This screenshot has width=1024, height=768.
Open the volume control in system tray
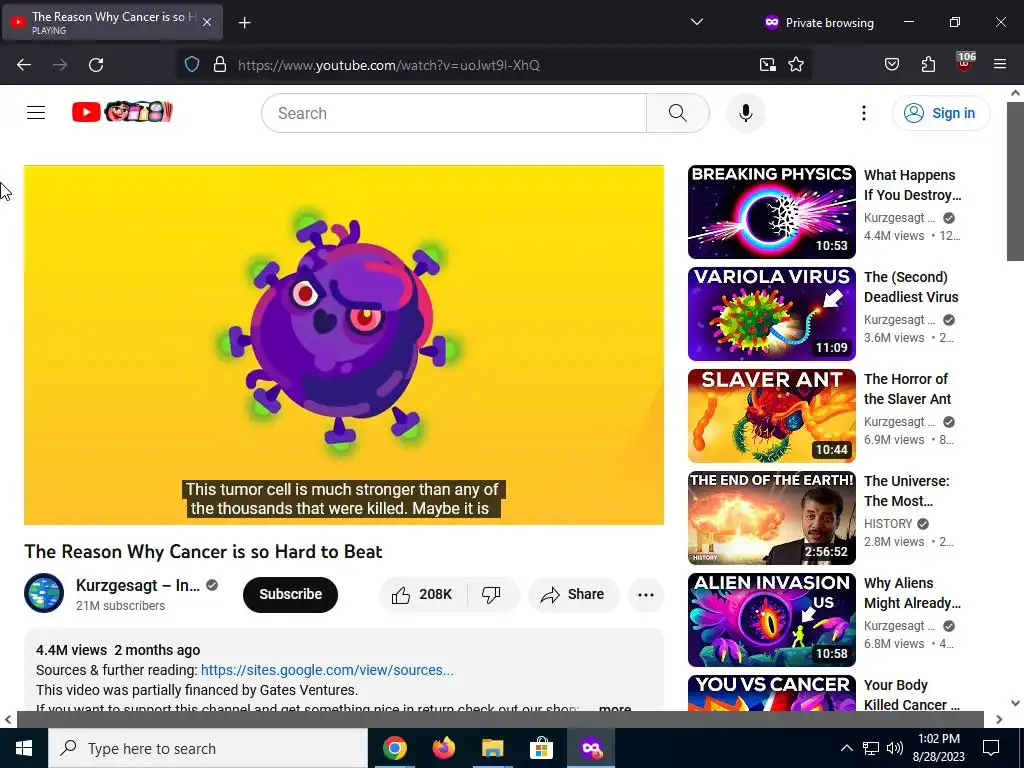point(895,748)
